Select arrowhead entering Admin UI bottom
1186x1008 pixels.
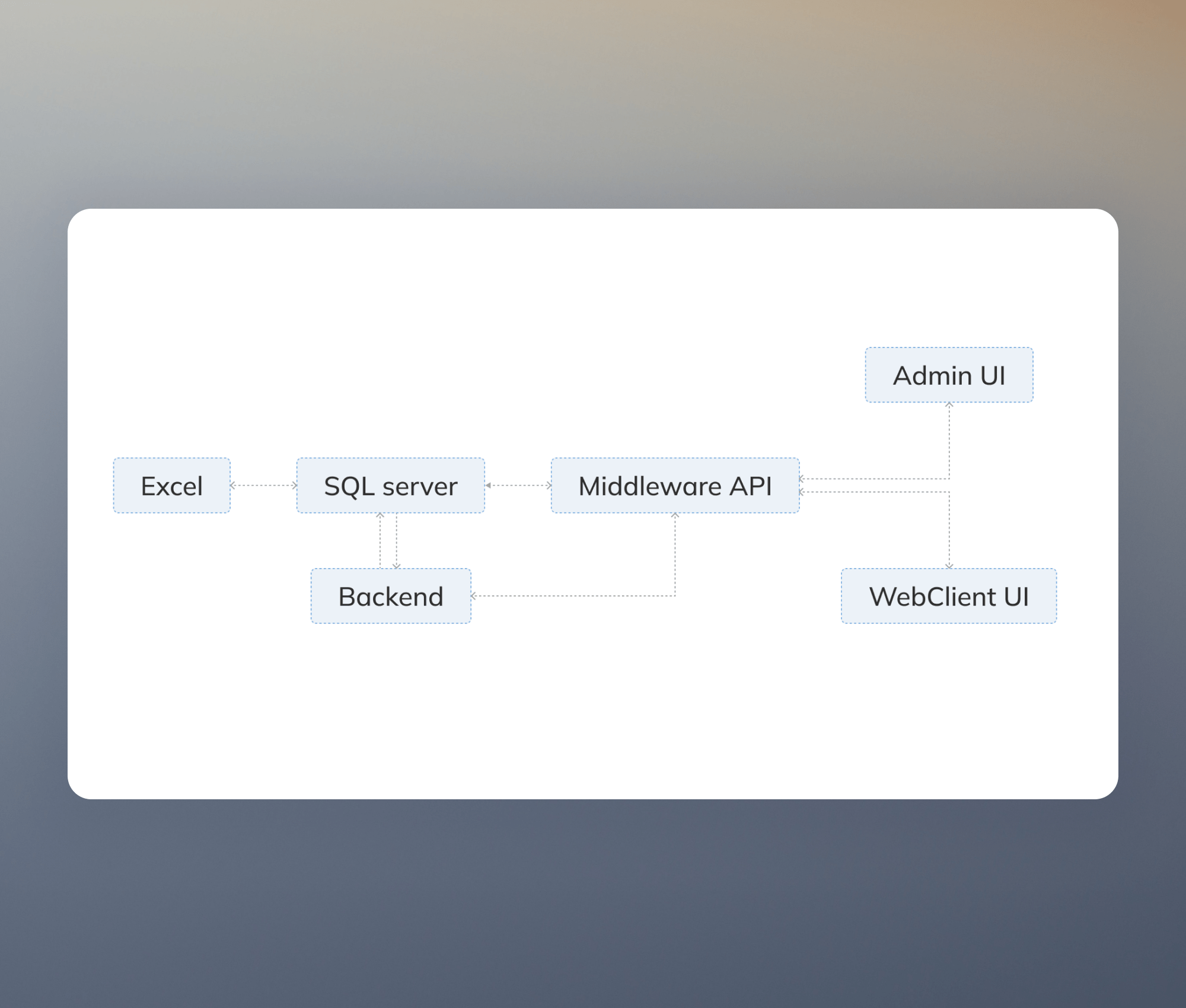tap(949, 406)
